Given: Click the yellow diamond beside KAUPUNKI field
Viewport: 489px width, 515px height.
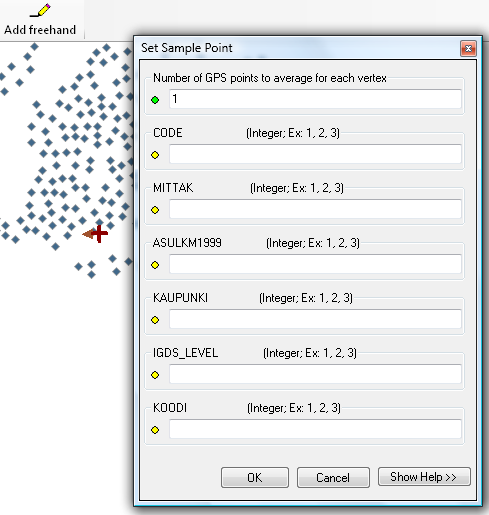Looking at the screenshot, I should tap(155, 320).
